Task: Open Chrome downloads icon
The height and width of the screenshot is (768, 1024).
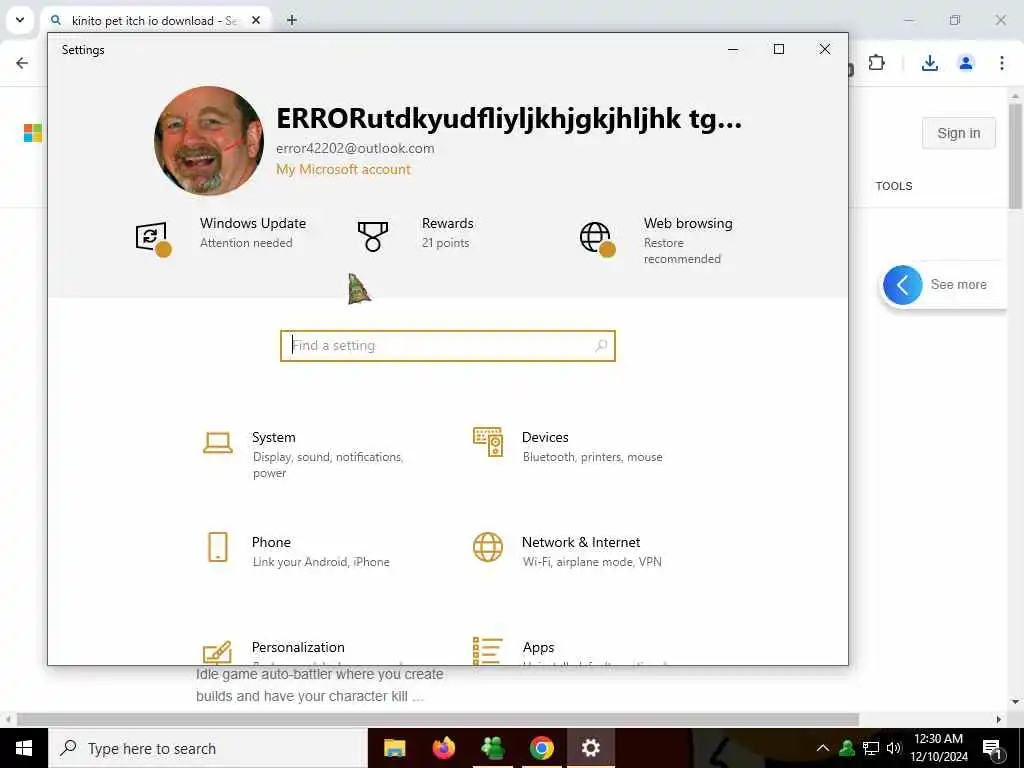Action: [929, 63]
